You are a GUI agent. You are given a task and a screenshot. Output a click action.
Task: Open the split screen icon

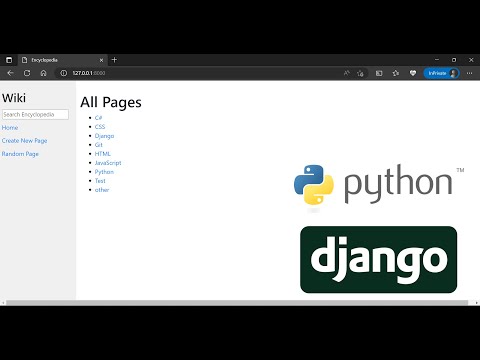coord(379,73)
